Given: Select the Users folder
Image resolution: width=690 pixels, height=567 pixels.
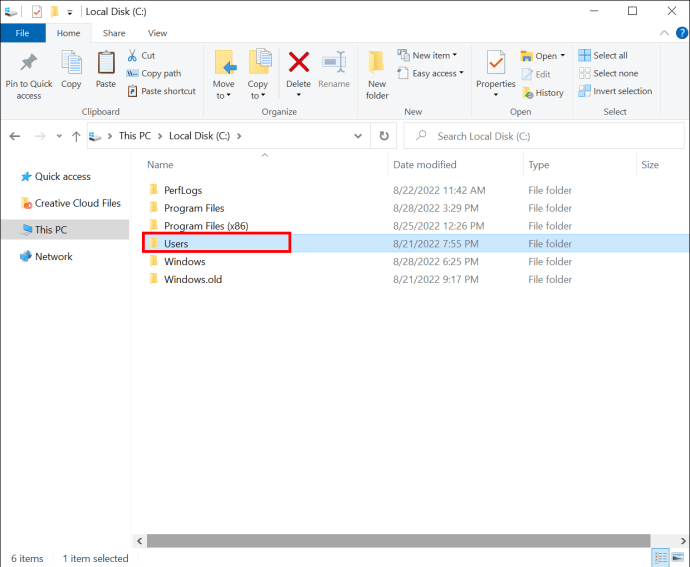Looking at the screenshot, I should (x=176, y=243).
